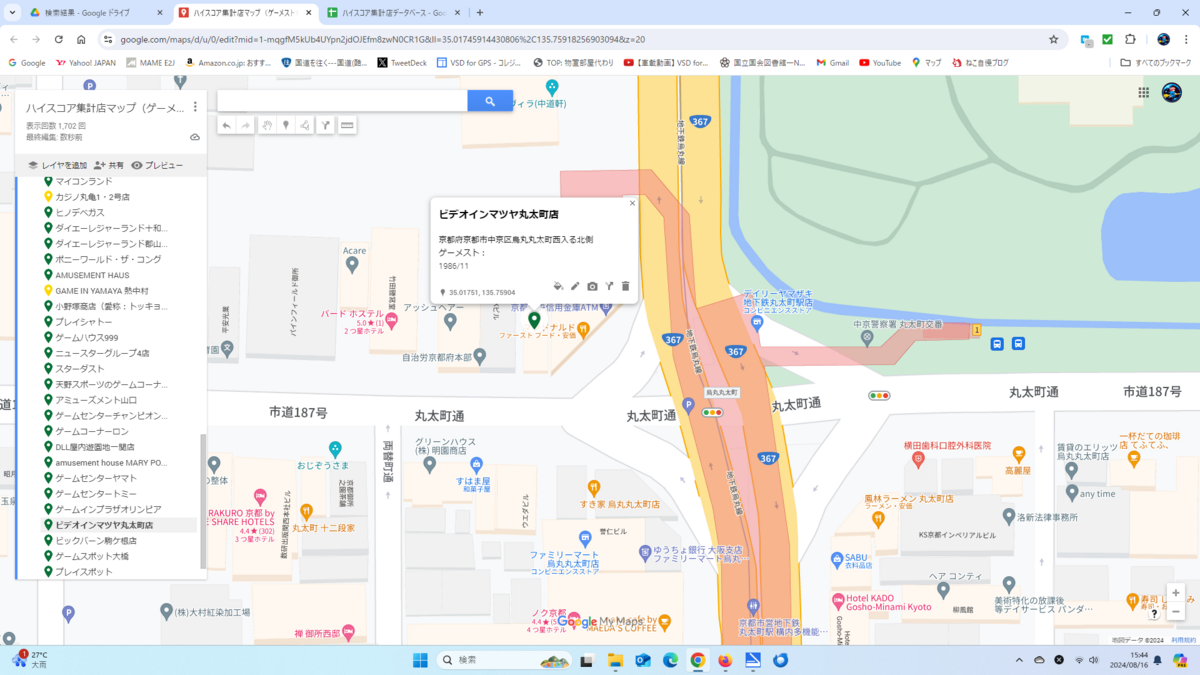Image resolution: width=1200 pixels, height=675 pixels.
Task: Click the map help question mark button
Action: point(1154,614)
